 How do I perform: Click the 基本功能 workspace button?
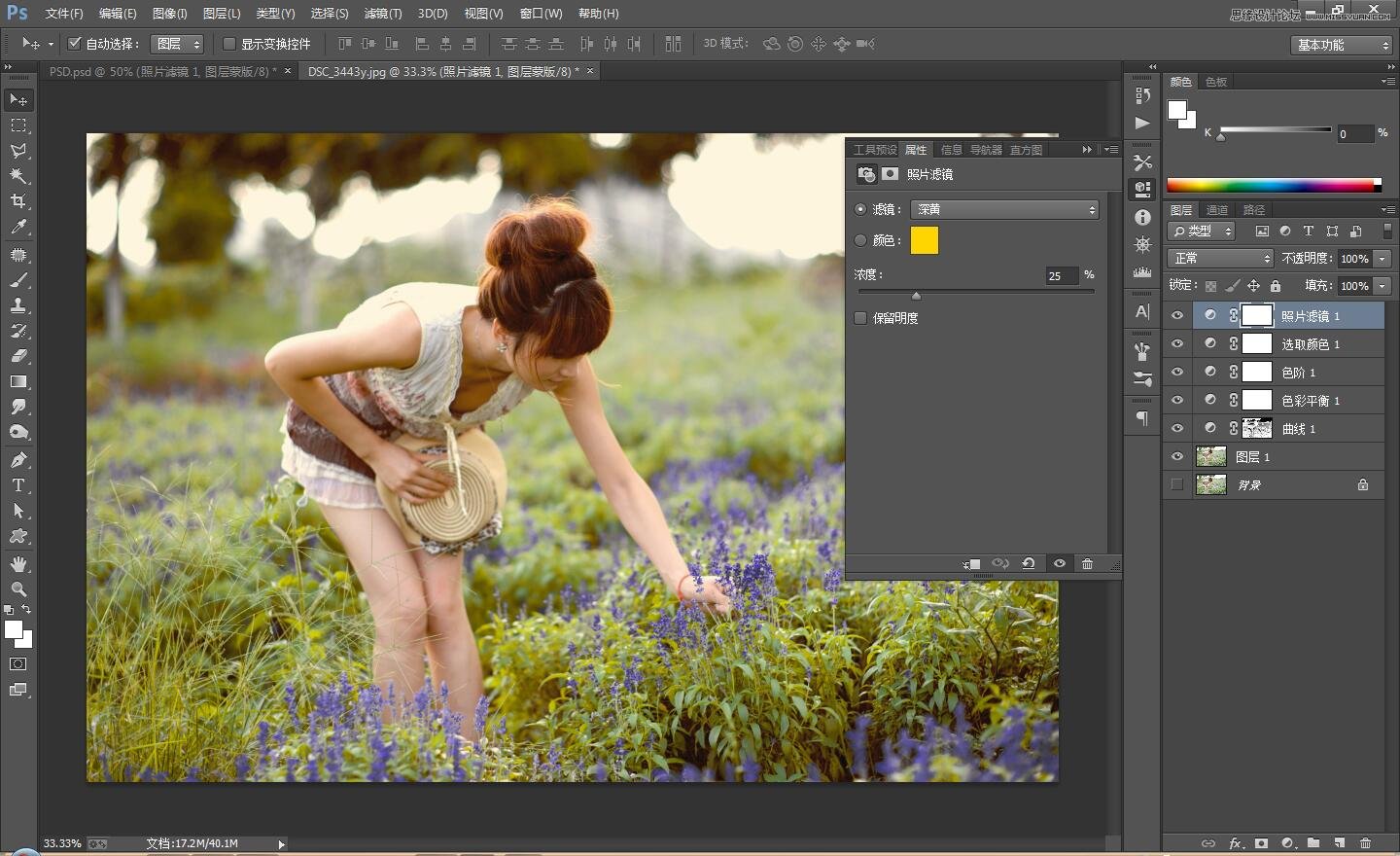1340,44
